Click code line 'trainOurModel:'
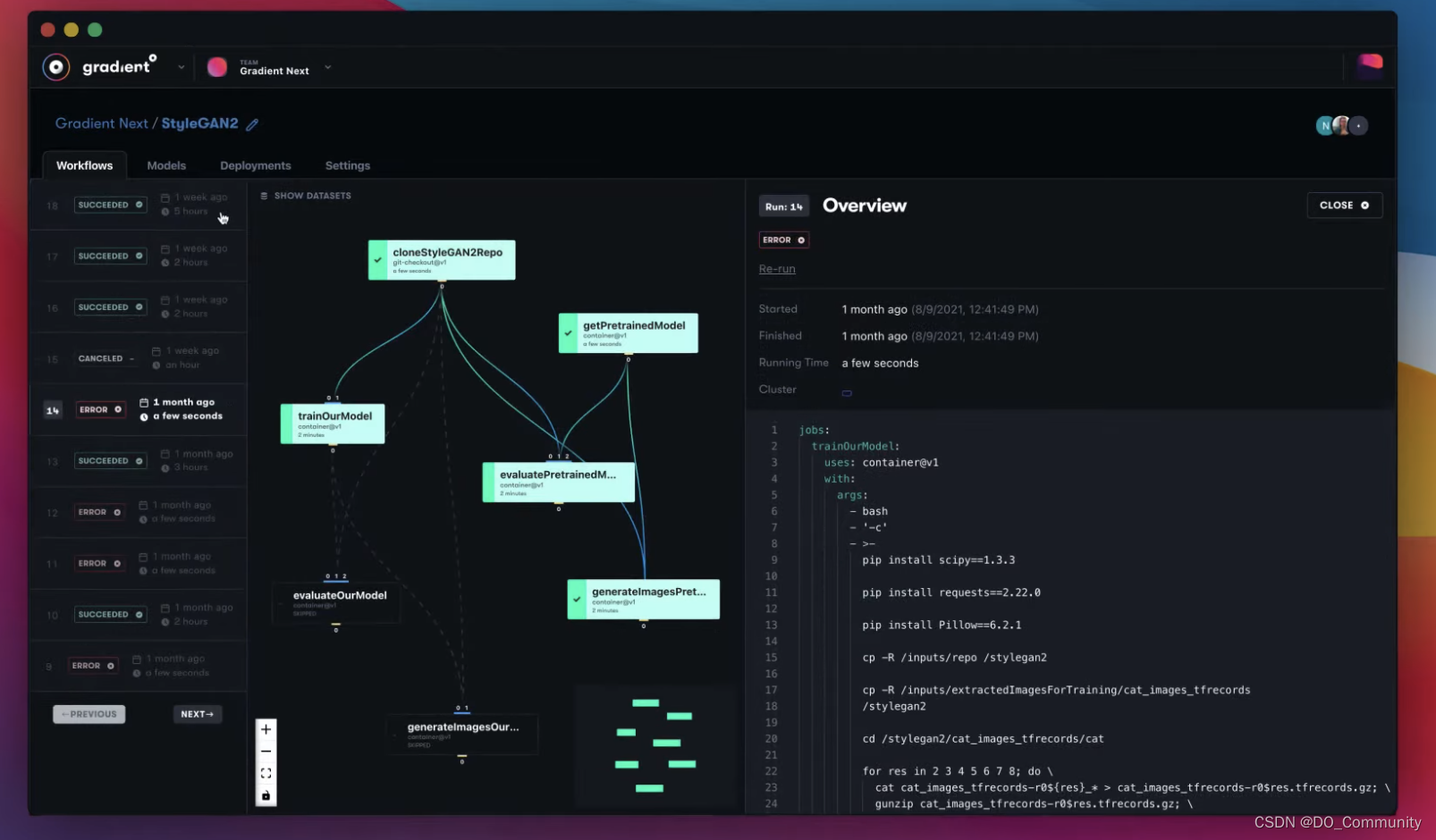 [x=856, y=446]
